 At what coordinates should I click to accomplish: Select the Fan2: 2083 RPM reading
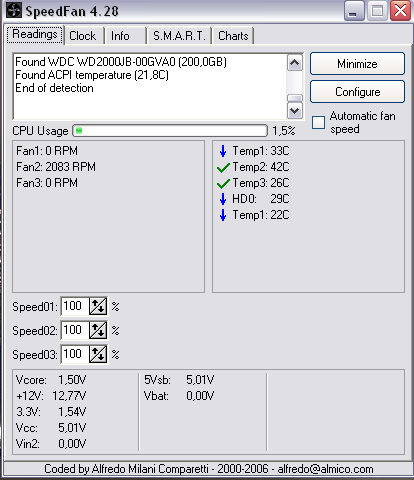click(x=56, y=167)
